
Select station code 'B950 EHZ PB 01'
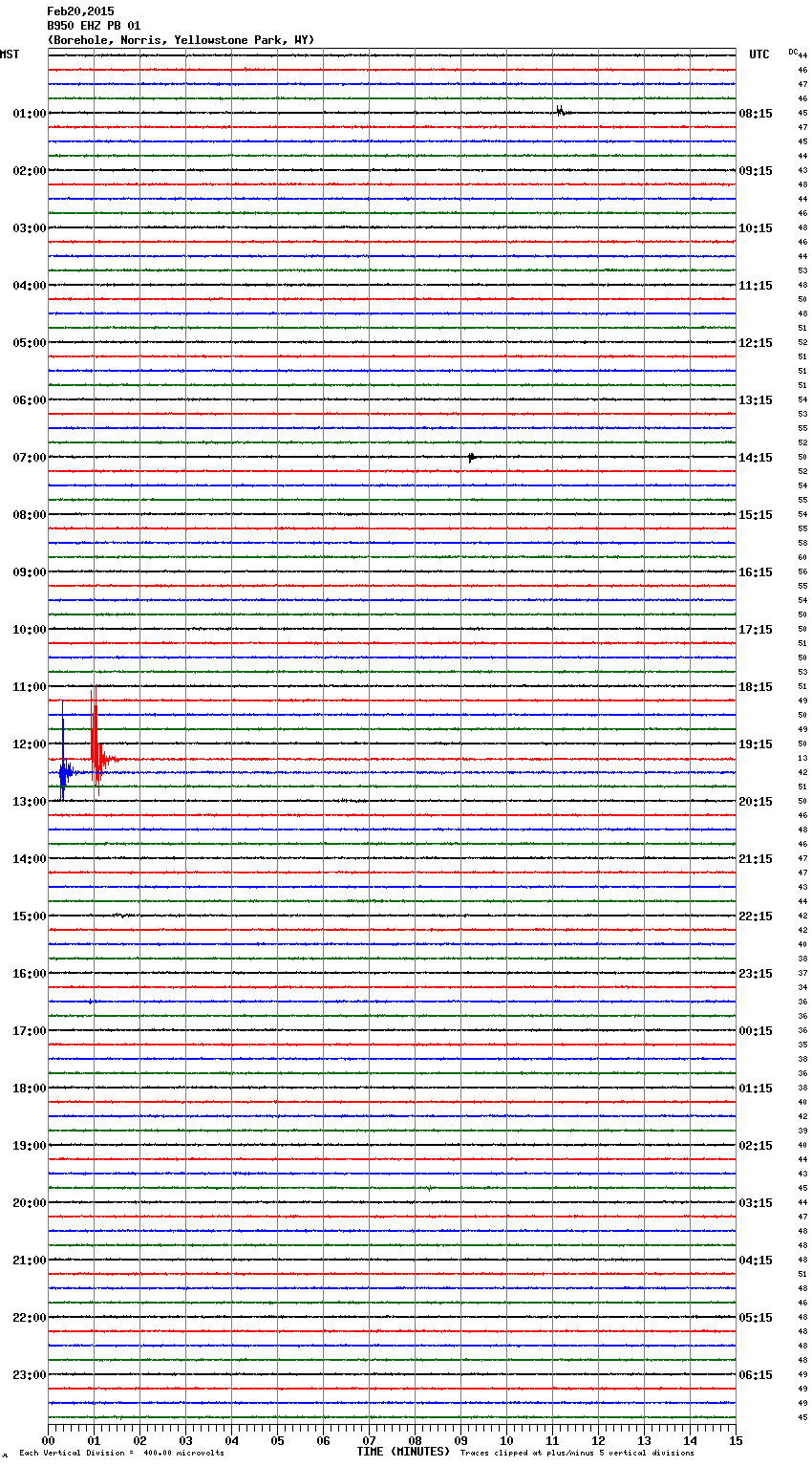(x=94, y=26)
